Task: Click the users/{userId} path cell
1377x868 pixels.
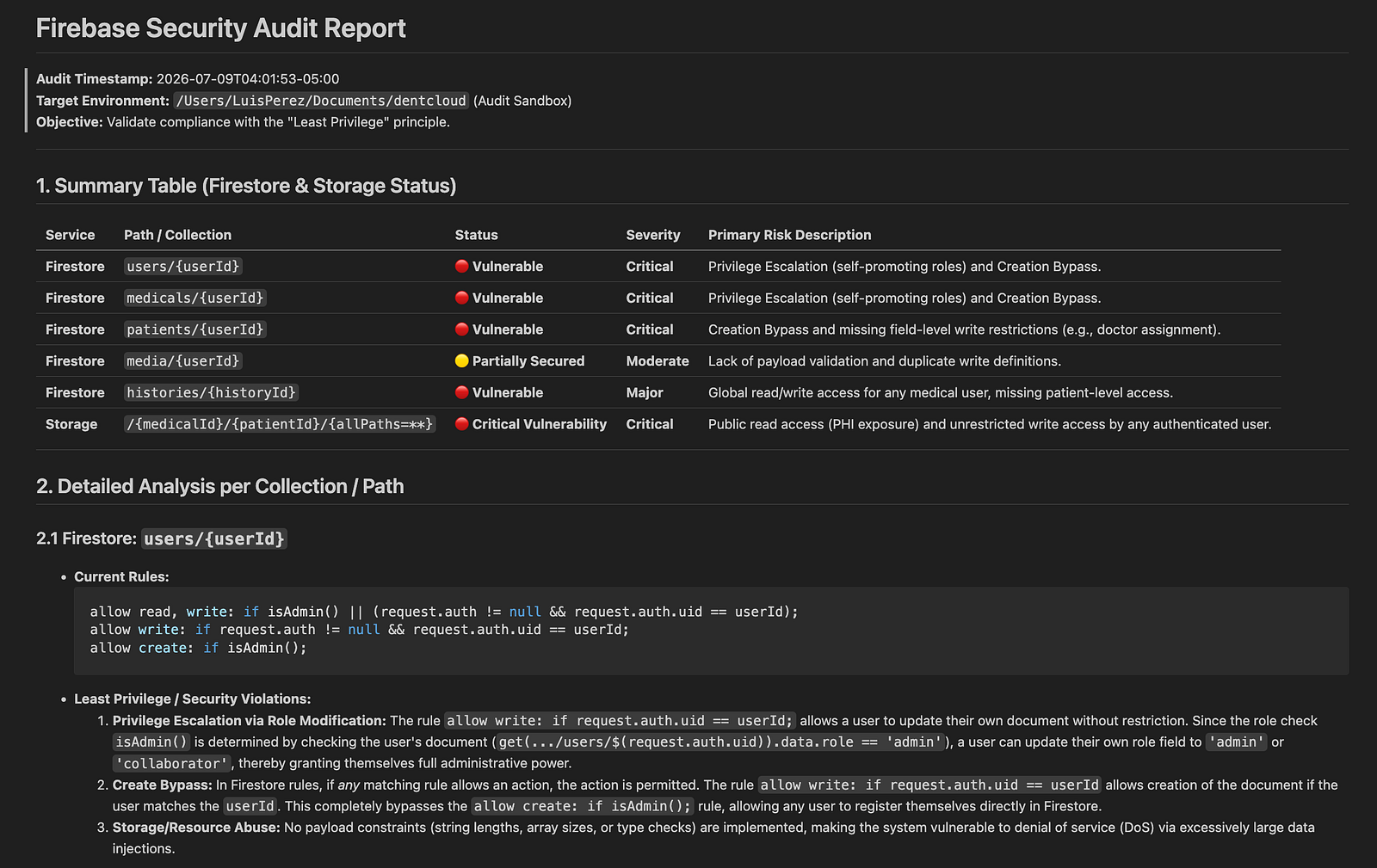Action: (x=183, y=267)
